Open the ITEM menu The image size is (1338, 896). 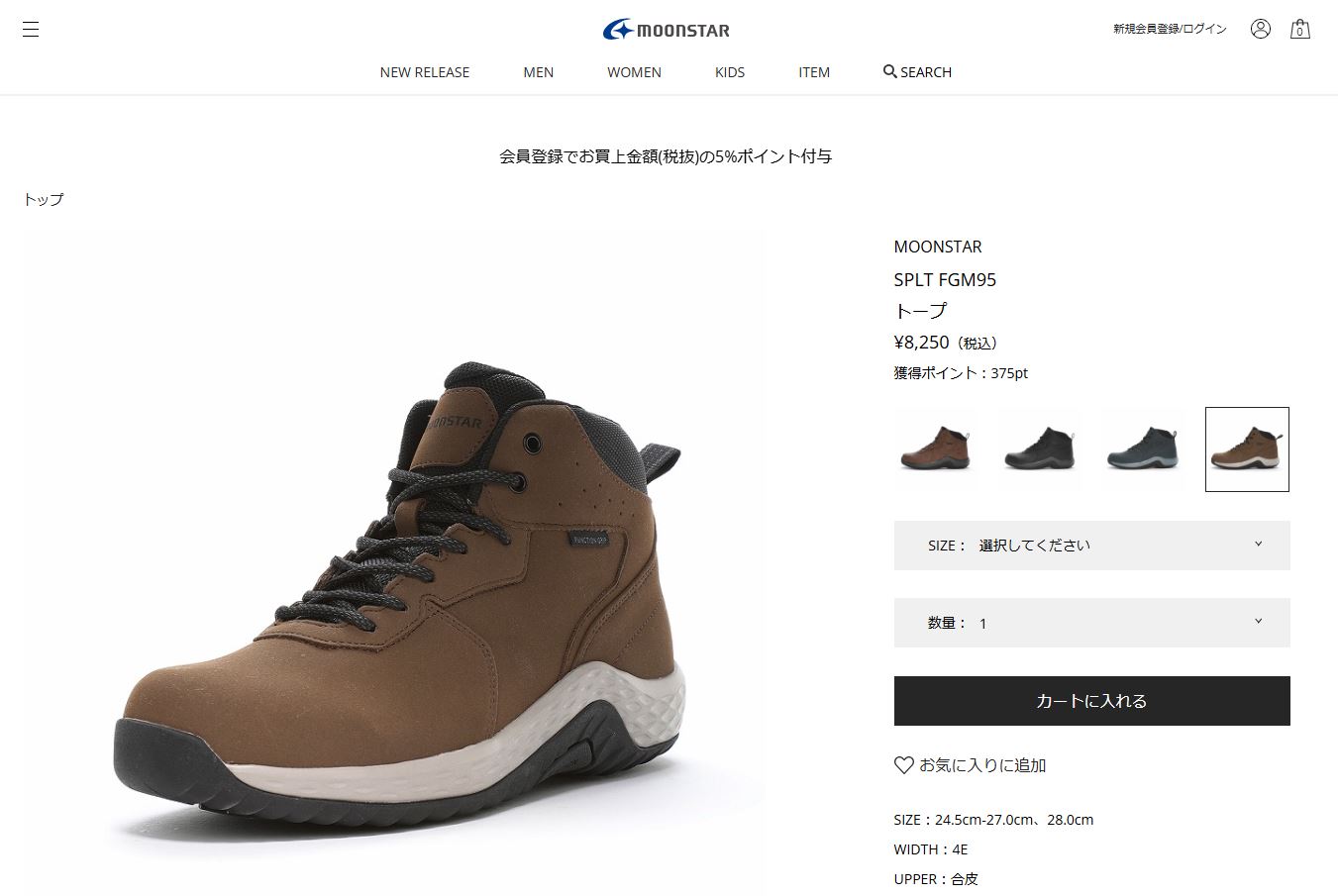[x=814, y=72]
